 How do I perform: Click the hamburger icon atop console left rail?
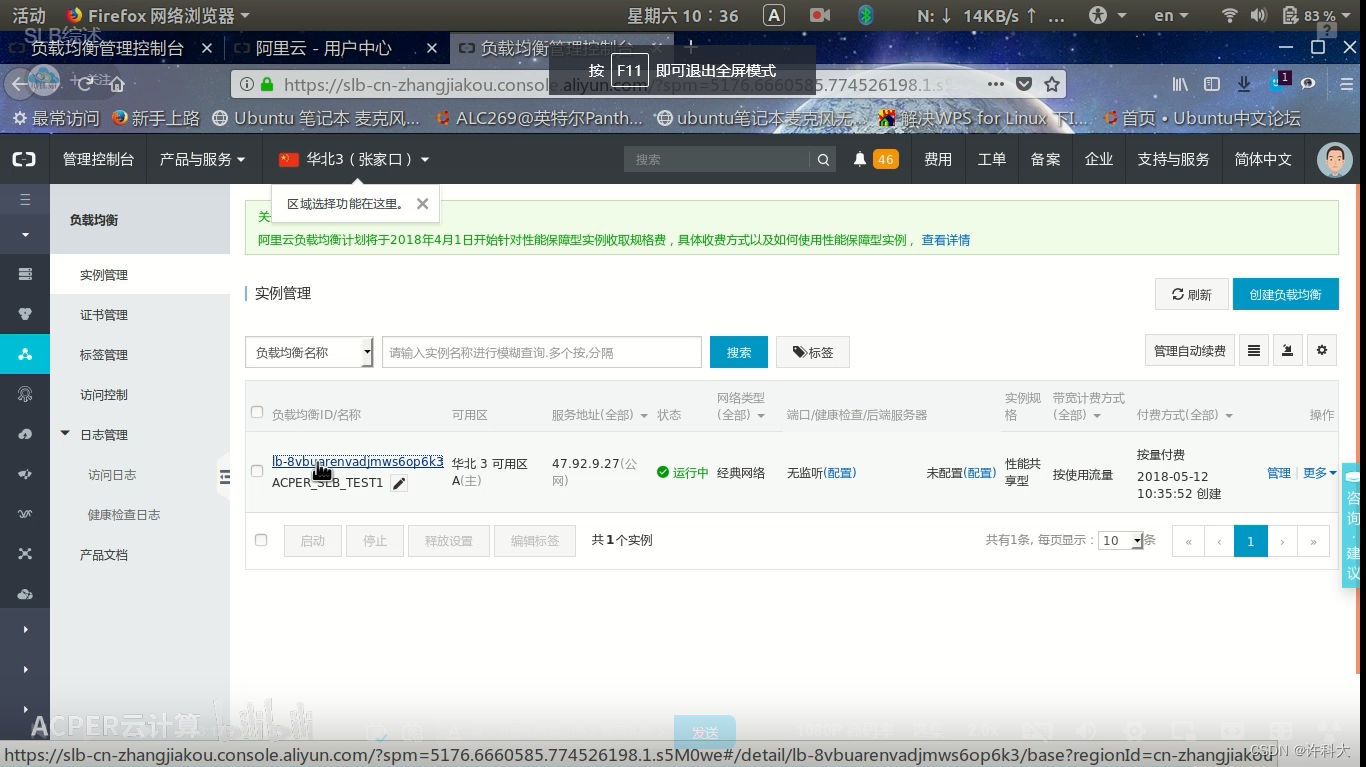click(25, 199)
